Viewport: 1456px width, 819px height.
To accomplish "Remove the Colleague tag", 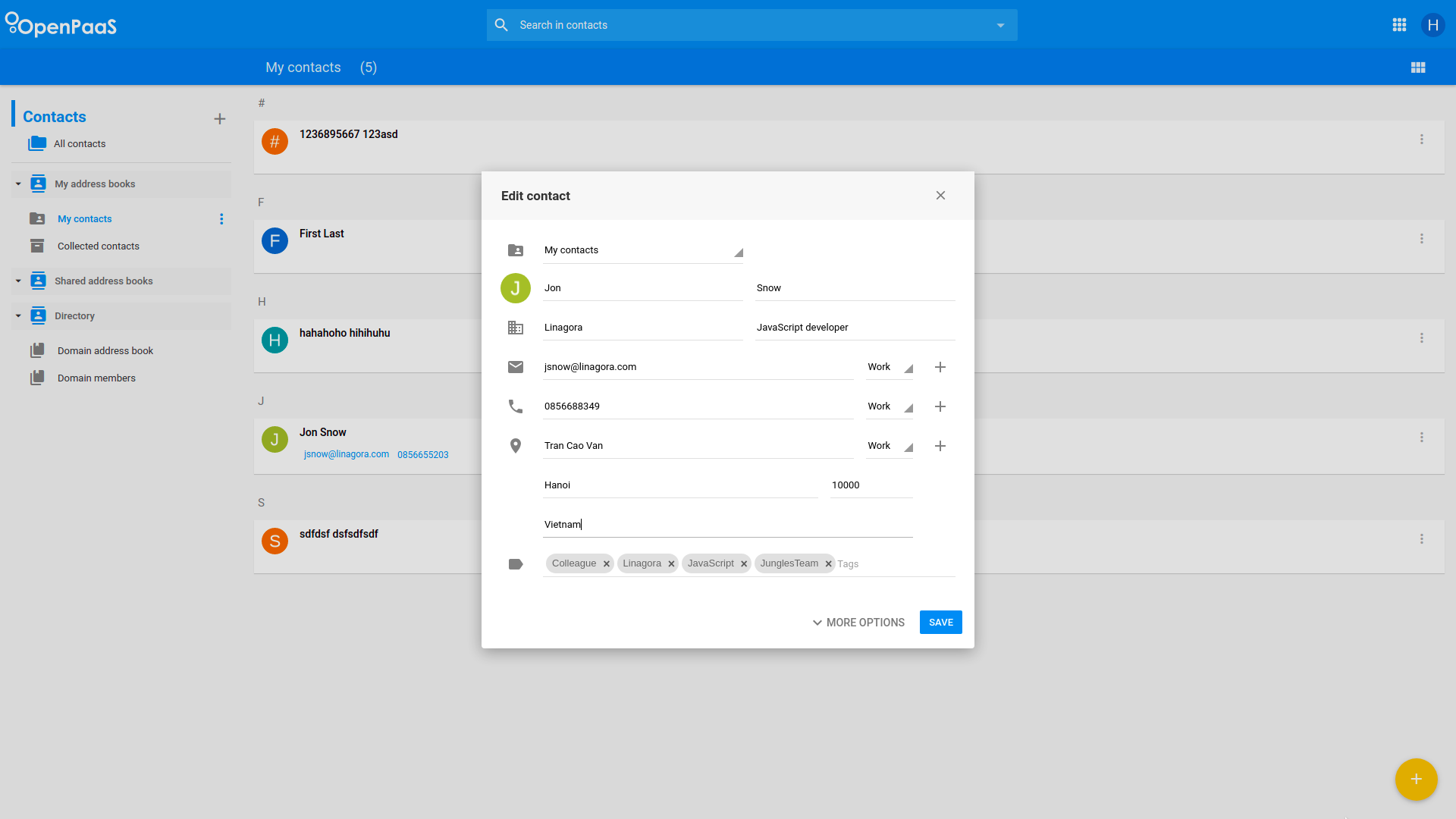I will tap(607, 563).
